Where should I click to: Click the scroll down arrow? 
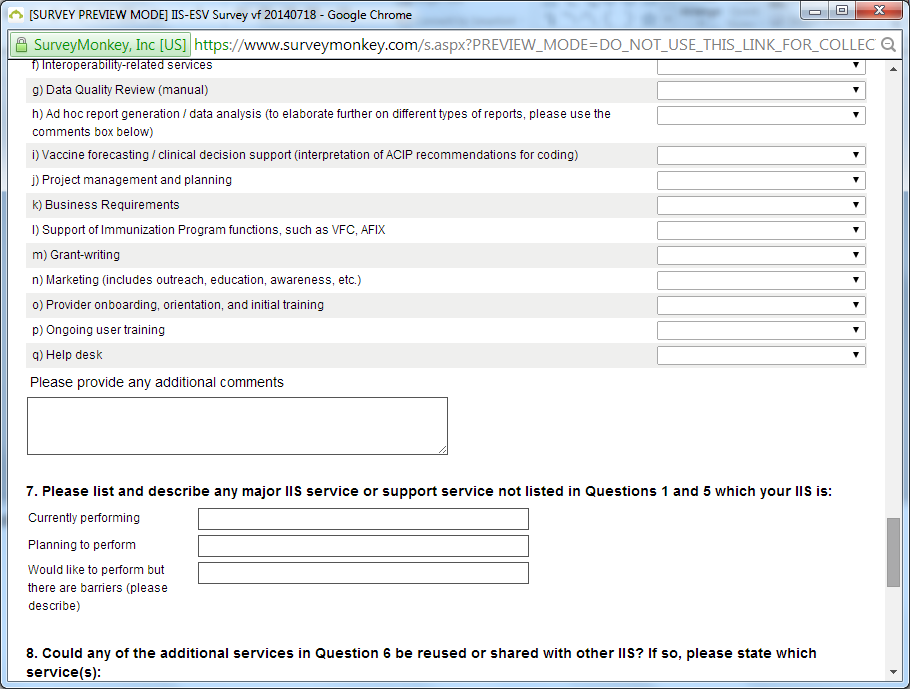pos(893,672)
